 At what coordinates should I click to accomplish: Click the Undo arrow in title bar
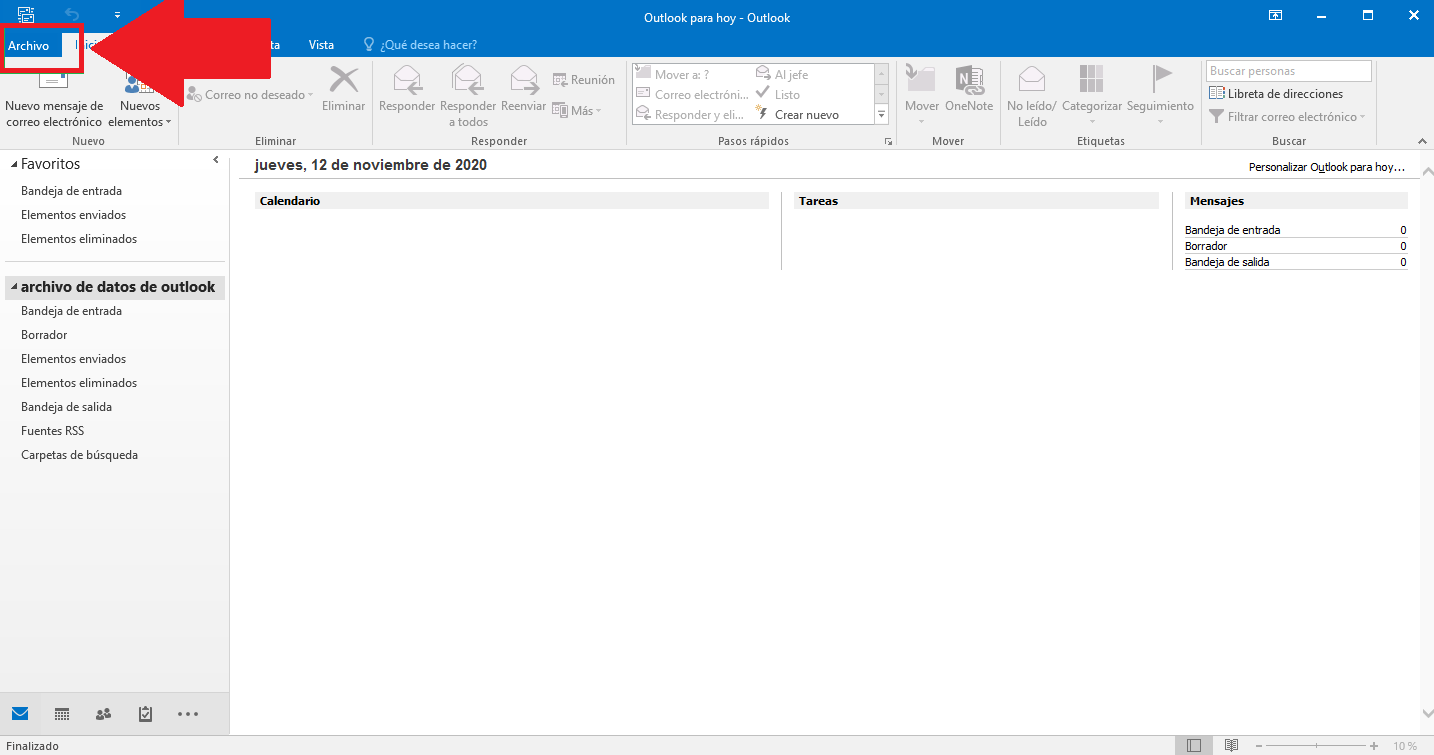72,14
